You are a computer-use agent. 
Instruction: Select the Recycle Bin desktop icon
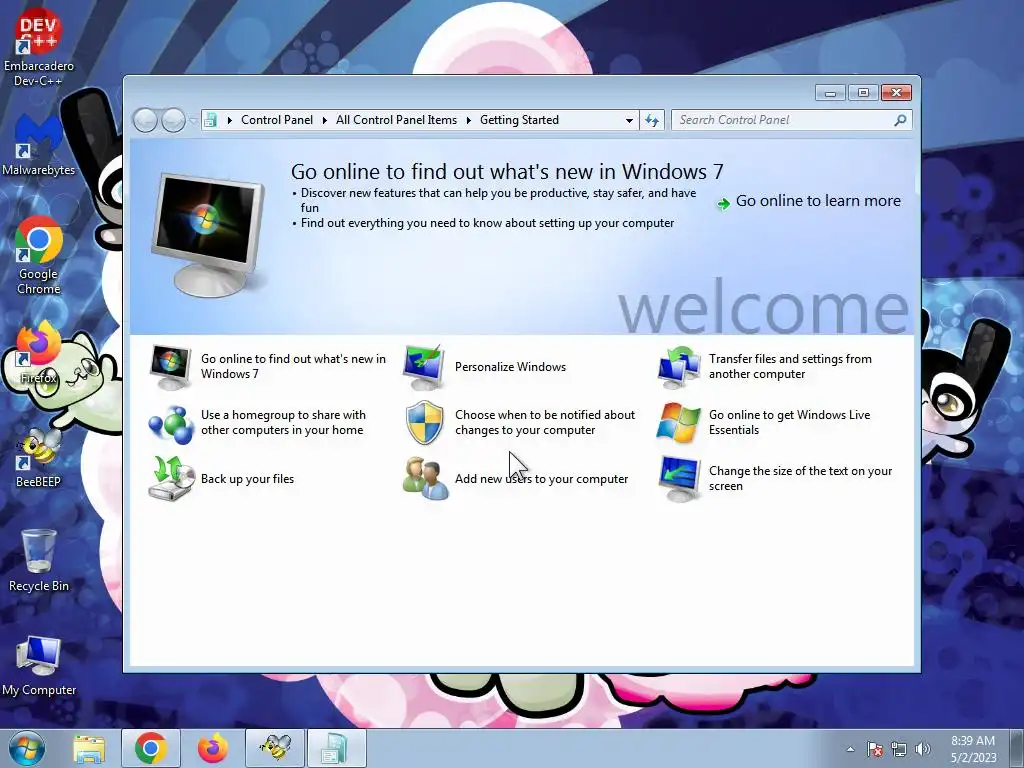point(39,560)
